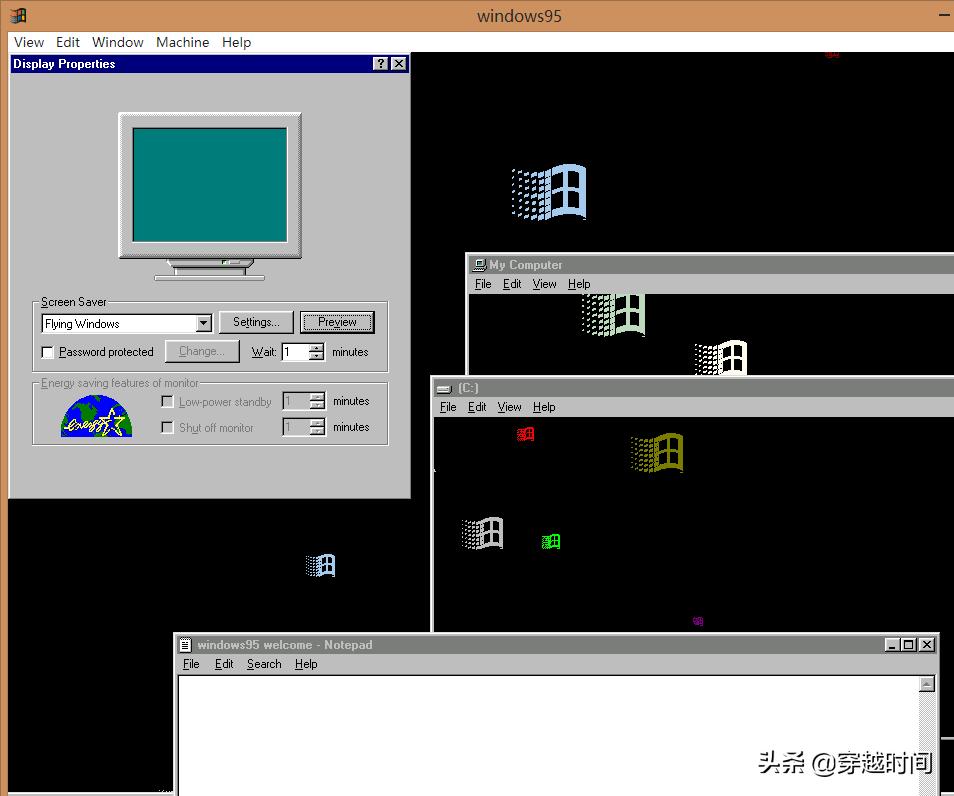The width and height of the screenshot is (954, 796).
Task: Enable the Shut off monitor option
Action: click(167, 427)
